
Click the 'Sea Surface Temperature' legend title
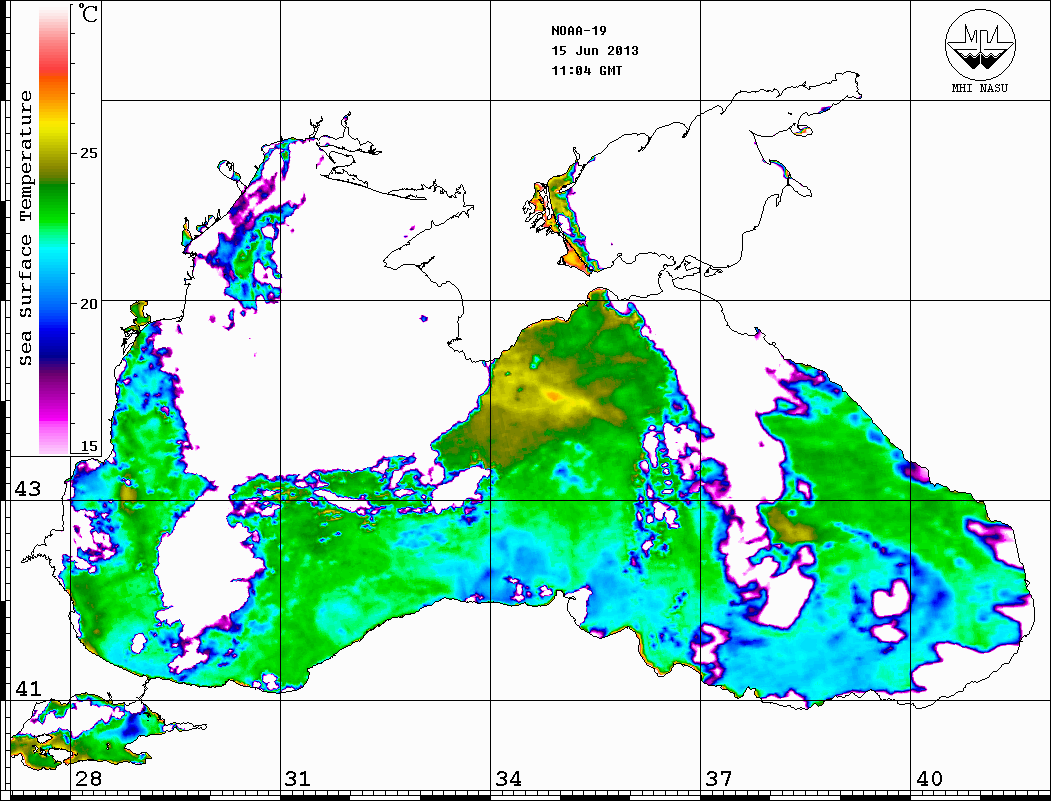[x=26, y=228]
